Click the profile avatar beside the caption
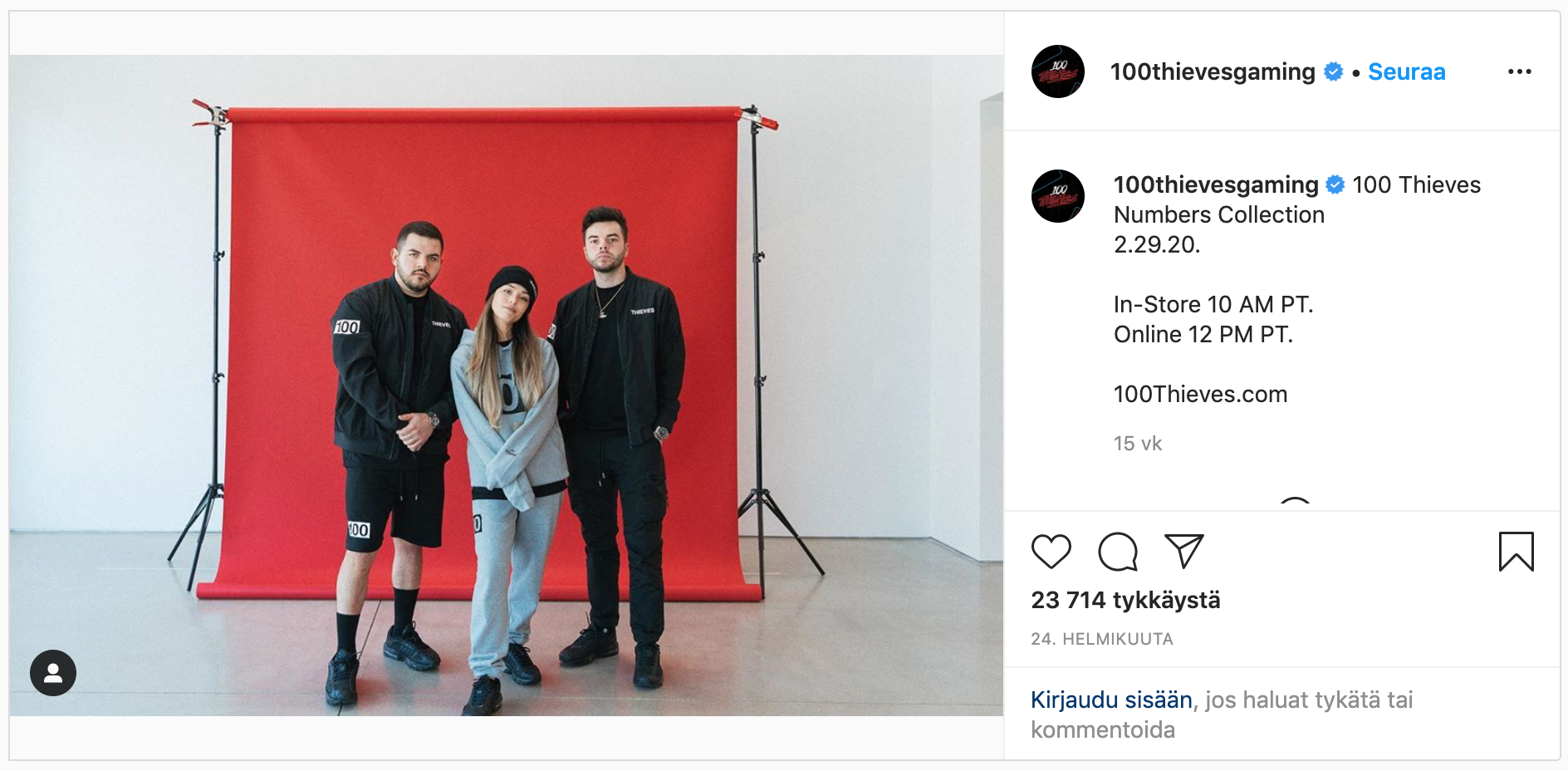The width and height of the screenshot is (1568, 771). tap(1058, 196)
